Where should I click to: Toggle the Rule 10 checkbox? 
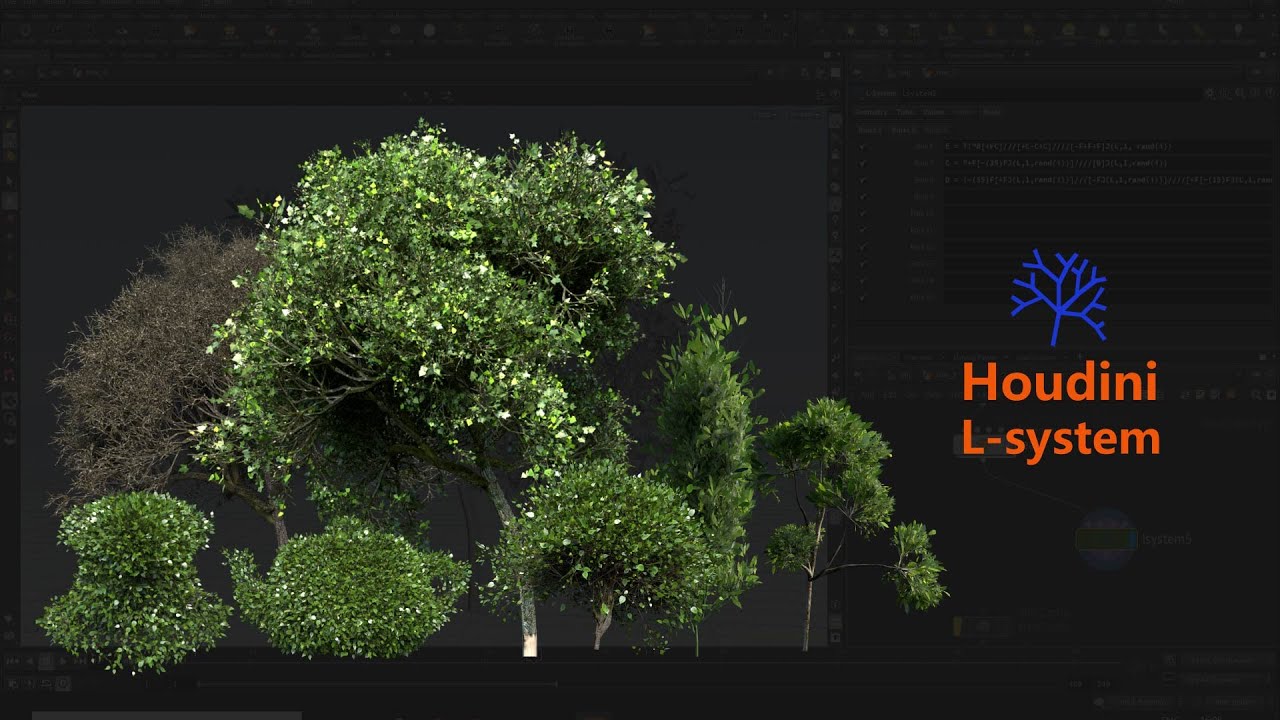click(862, 213)
